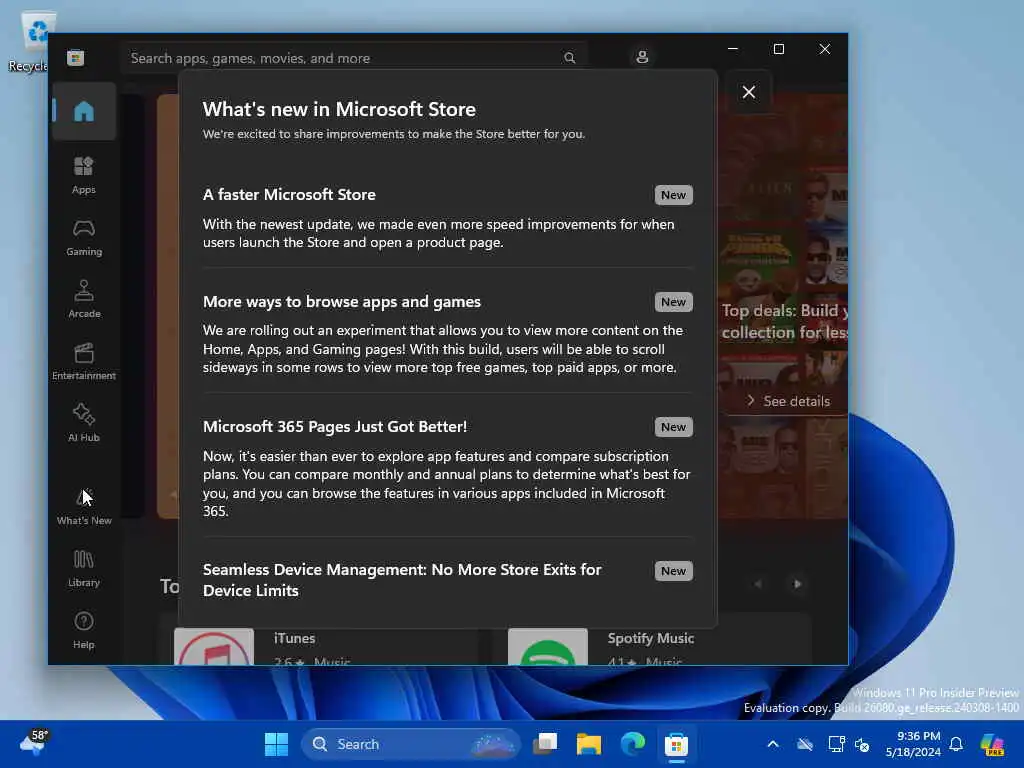
Task: Click the Store search box
Action: 353,58
